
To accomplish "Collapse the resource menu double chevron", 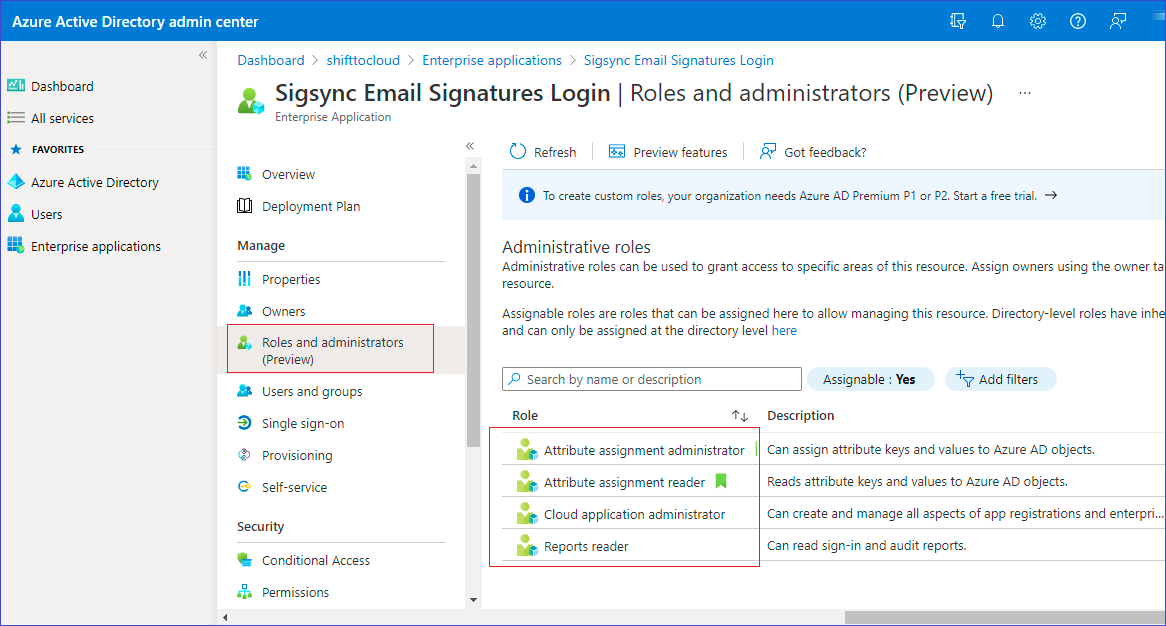I will coord(470,146).
